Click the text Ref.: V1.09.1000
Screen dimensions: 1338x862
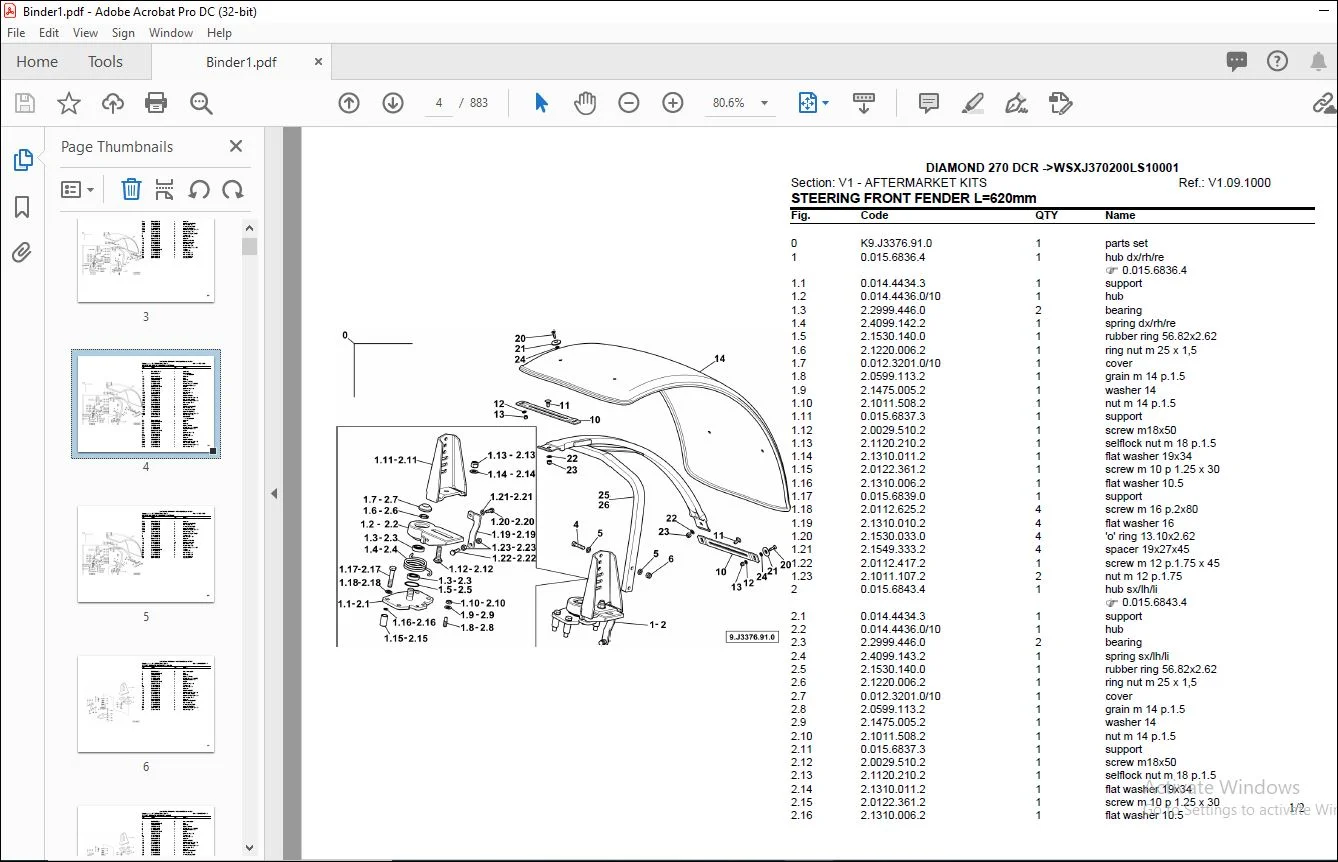coord(1225,183)
